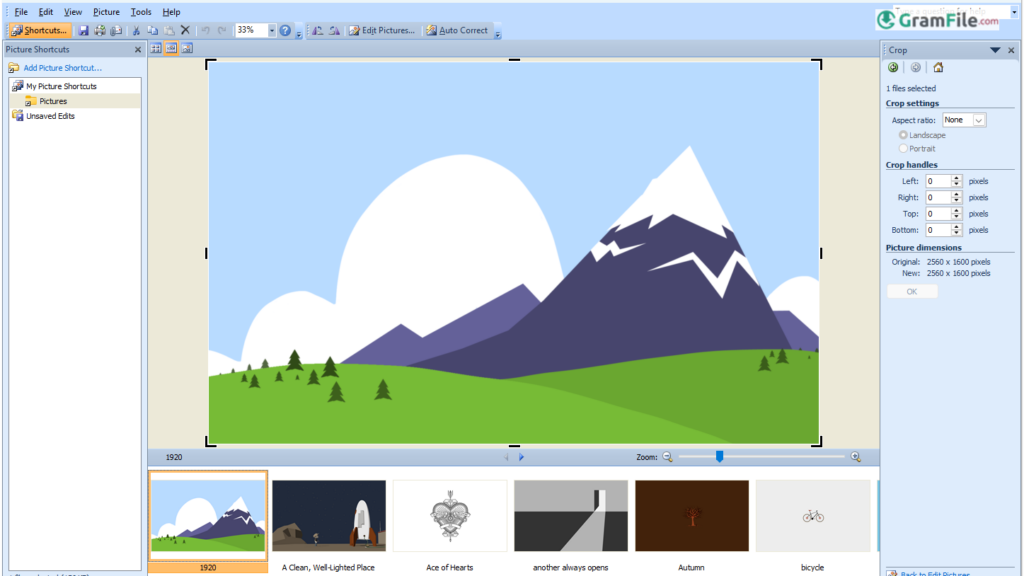Save the edited picture
The height and width of the screenshot is (576, 1024).
(x=85, y=30)
